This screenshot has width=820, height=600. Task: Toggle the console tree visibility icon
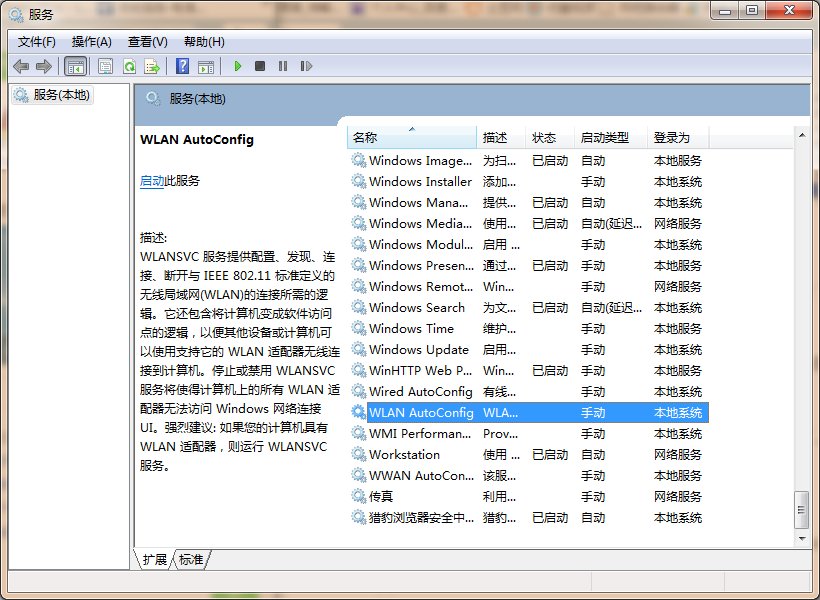pyautogui.click(x=75, y=66)
